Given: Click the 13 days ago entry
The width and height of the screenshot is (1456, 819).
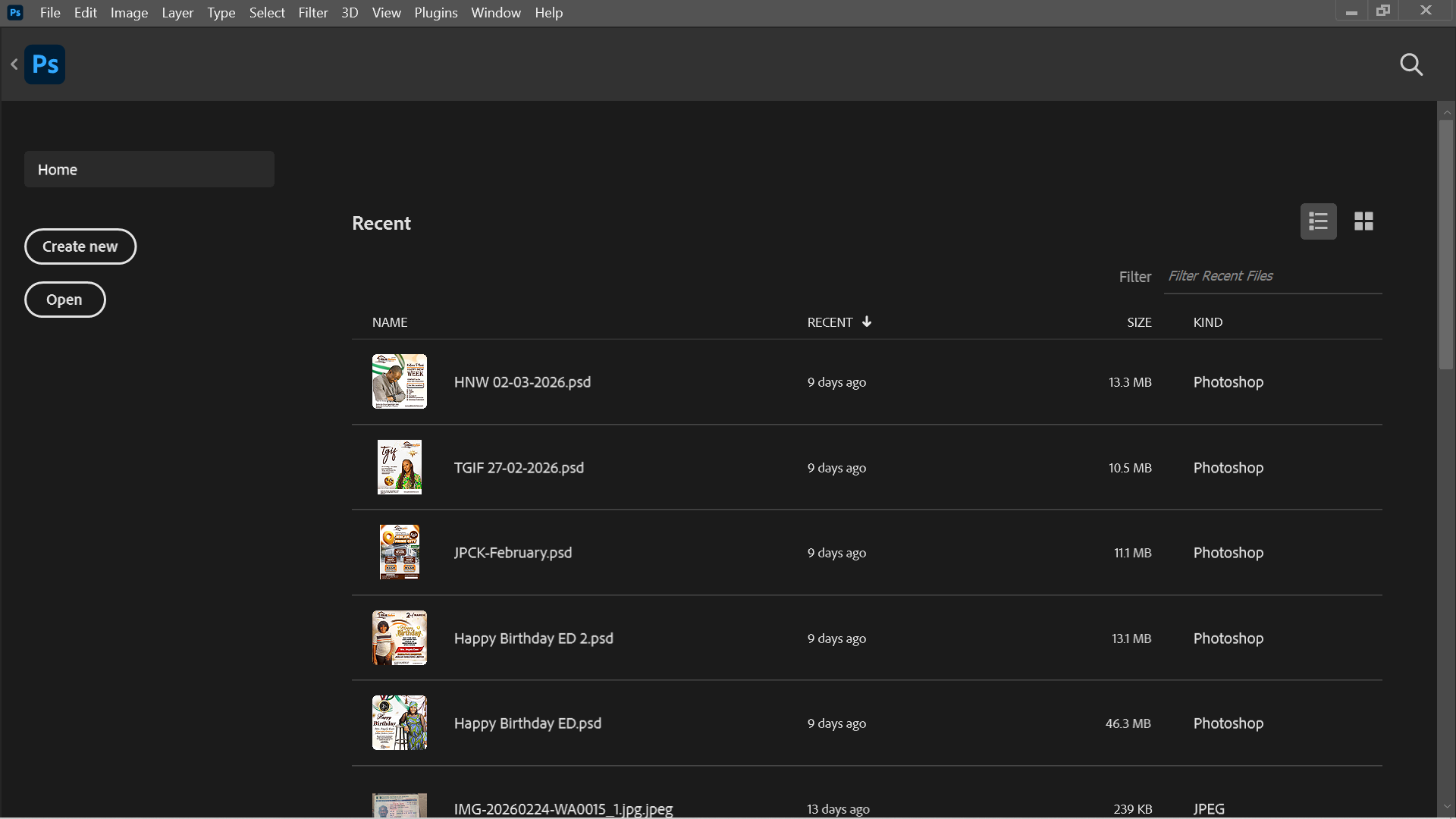Looking at the screenshot, I should click(x=838, y=809).
